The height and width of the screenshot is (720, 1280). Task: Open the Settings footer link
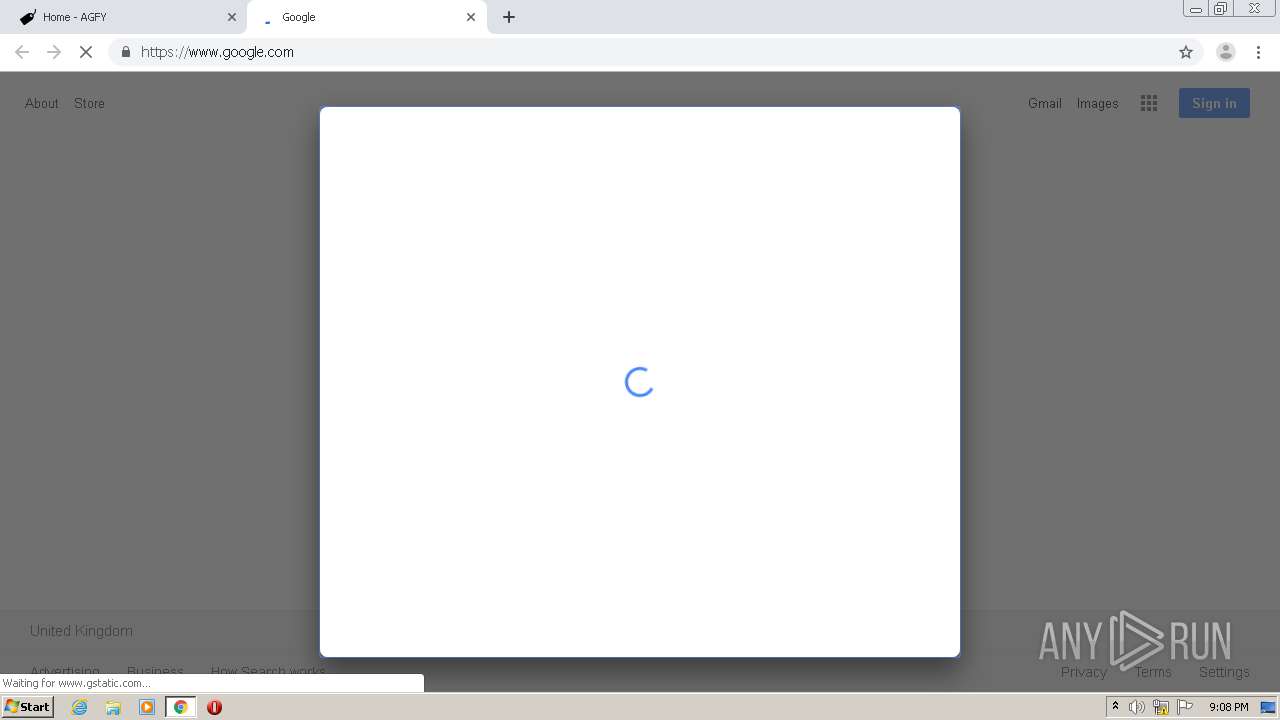tap(1224, 672)
